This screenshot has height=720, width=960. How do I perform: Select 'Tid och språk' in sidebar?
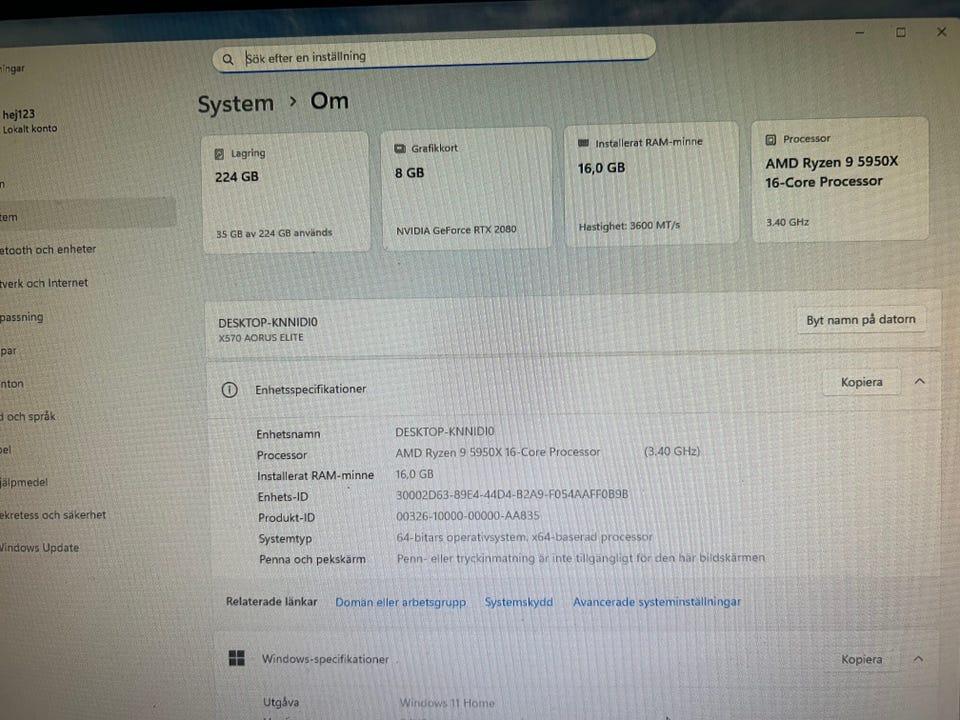[x=28, y=417]
